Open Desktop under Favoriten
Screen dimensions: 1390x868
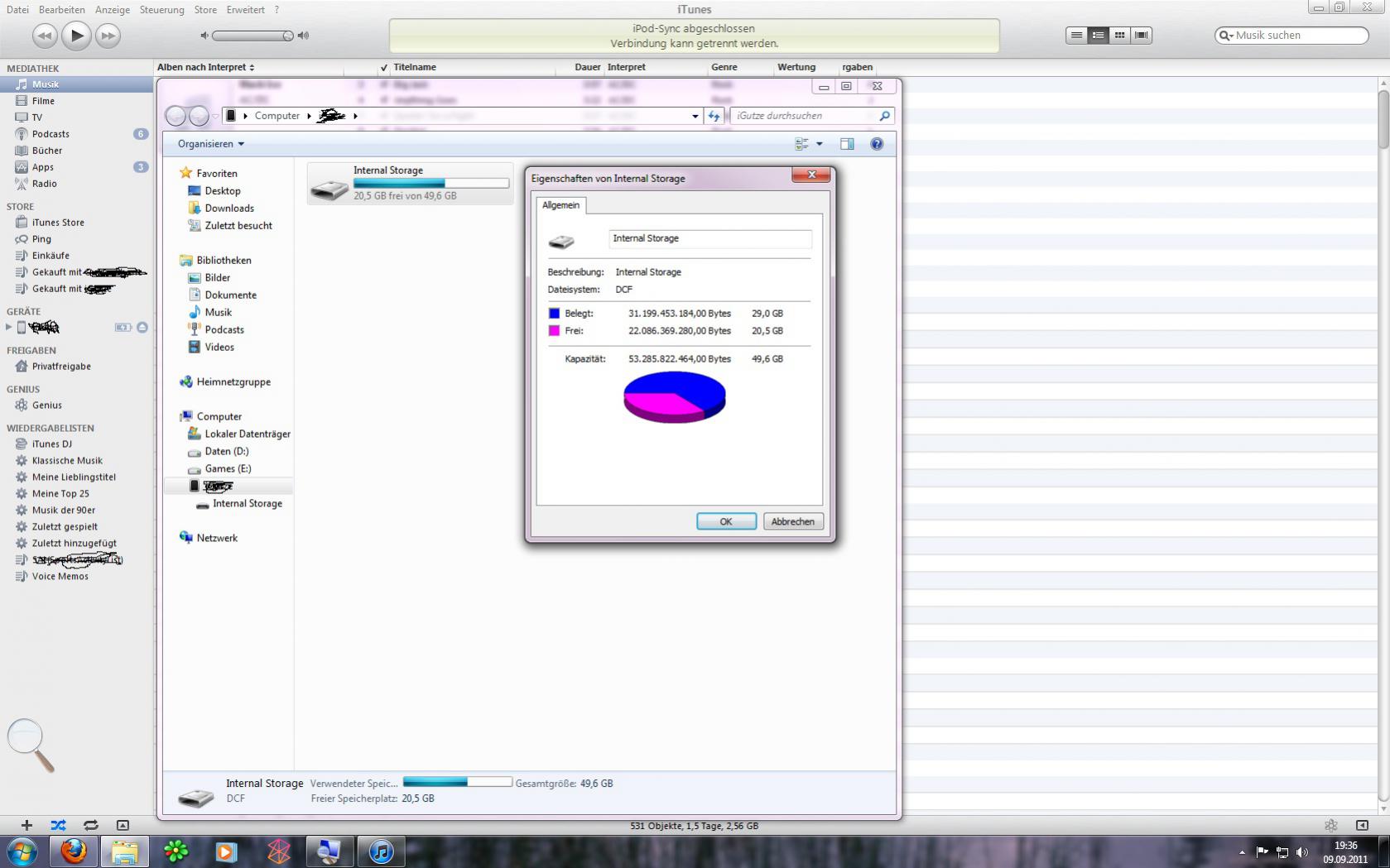222,191
